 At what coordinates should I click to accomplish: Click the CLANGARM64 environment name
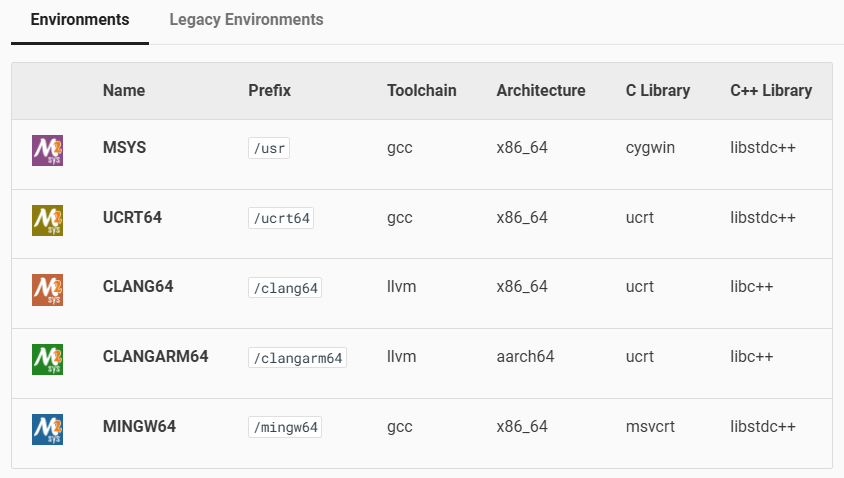click(155, 356)
